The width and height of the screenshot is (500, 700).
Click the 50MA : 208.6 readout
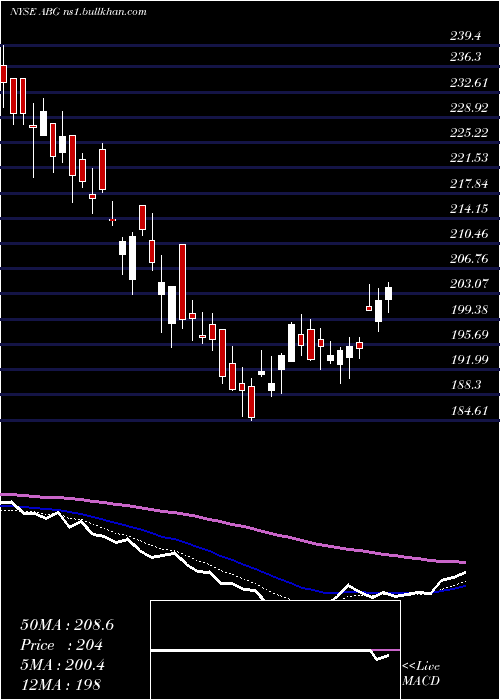67,625
